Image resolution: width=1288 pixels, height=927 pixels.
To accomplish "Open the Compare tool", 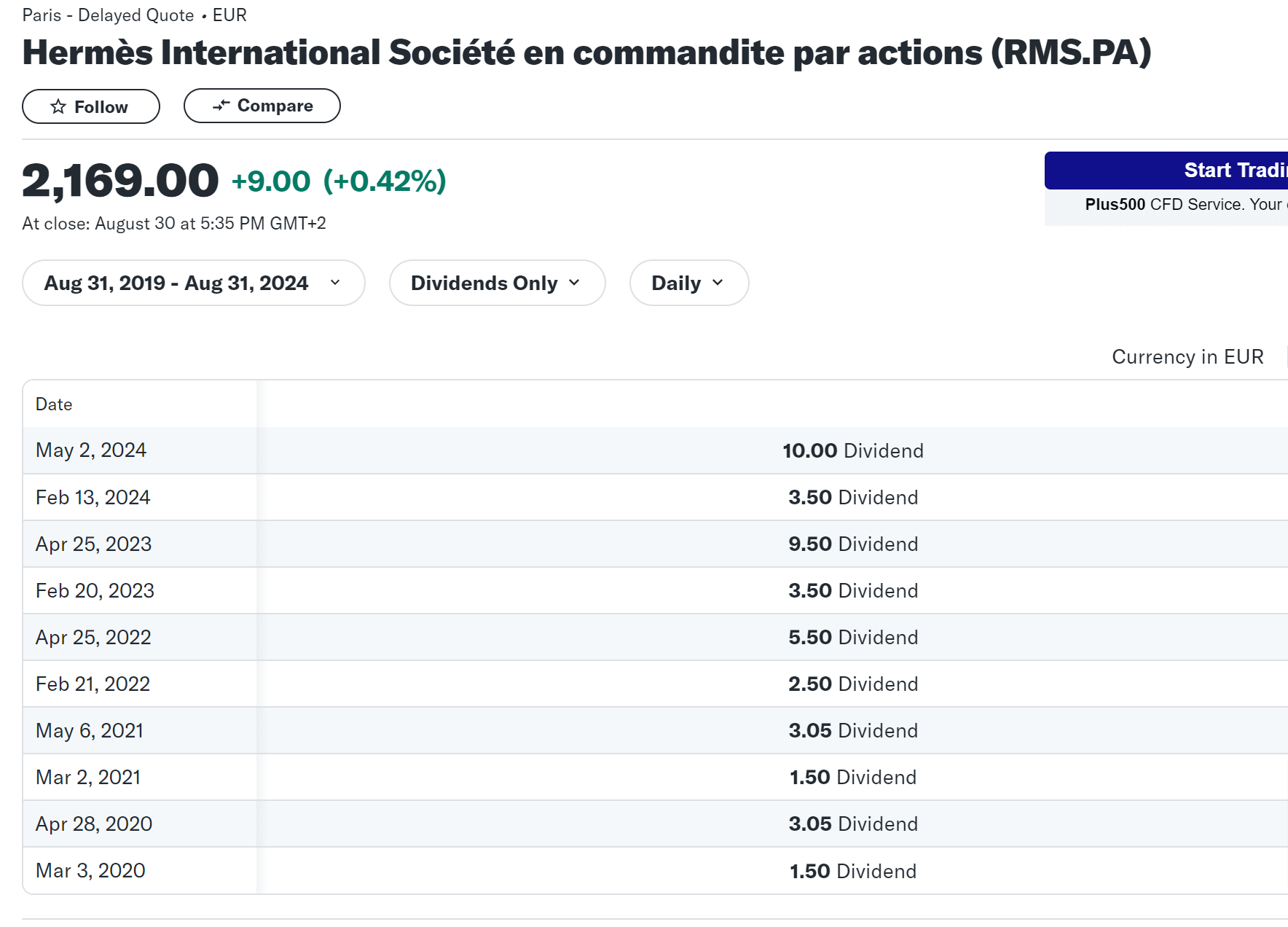I will click(262, 106).
